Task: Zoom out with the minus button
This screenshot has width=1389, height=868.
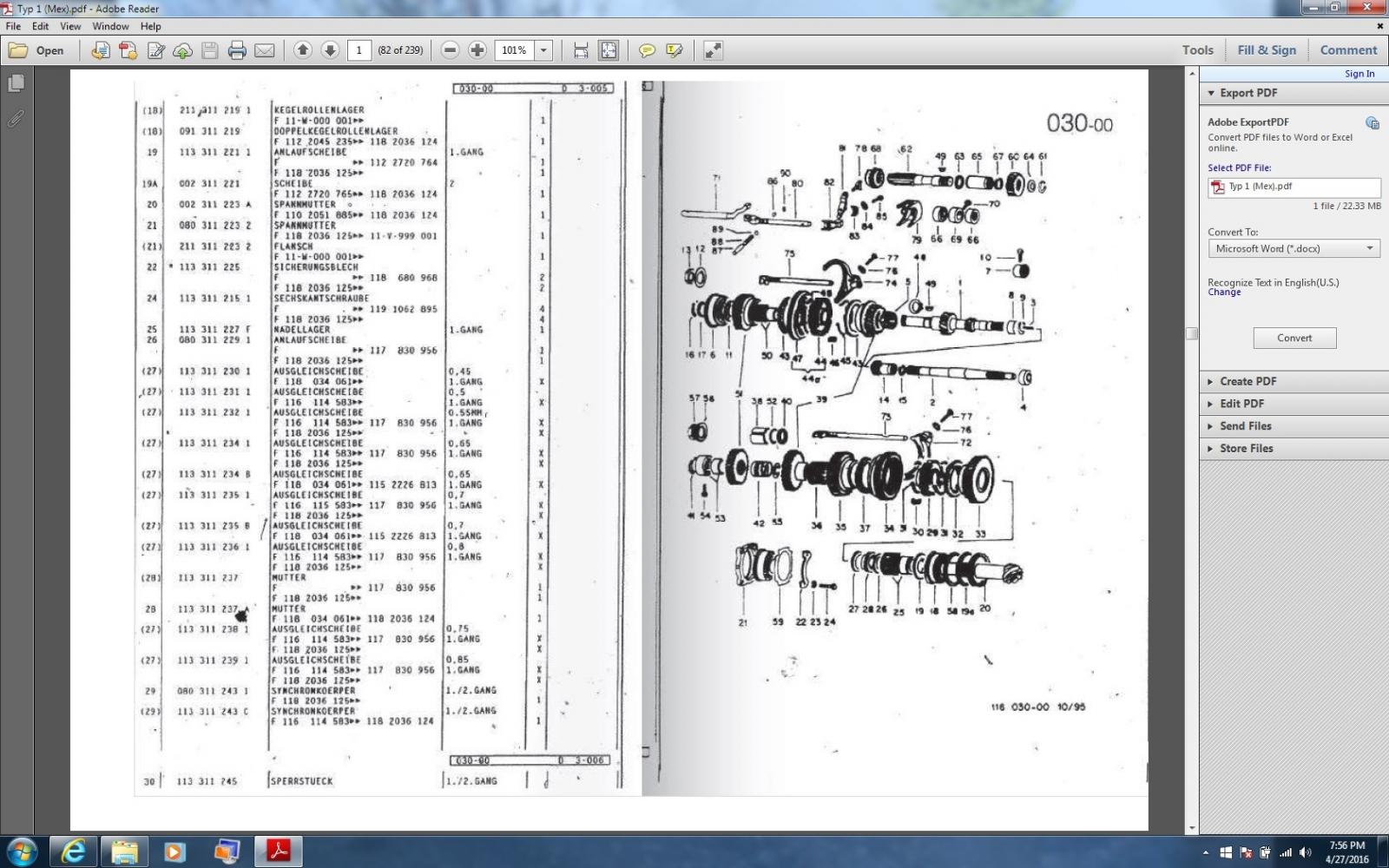Action: point(450,50)
